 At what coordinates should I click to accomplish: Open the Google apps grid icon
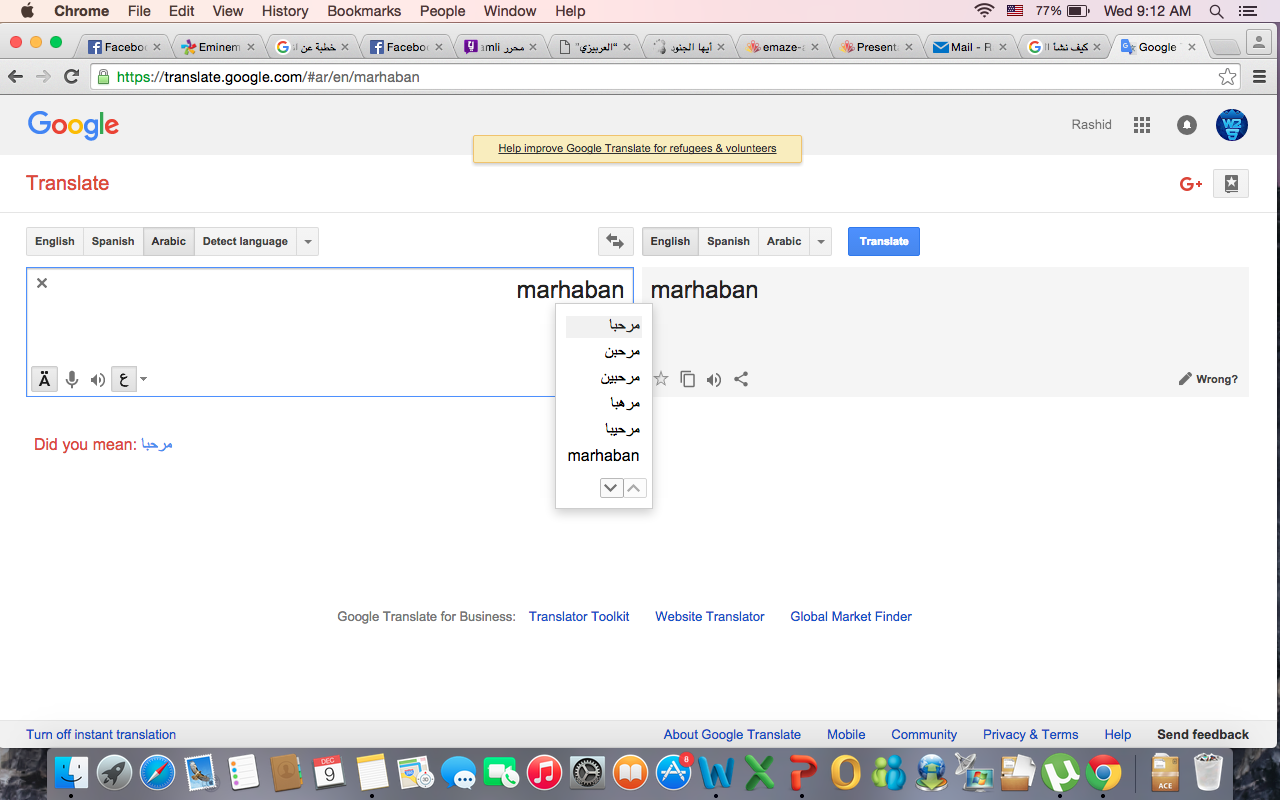coord(1142,125)
